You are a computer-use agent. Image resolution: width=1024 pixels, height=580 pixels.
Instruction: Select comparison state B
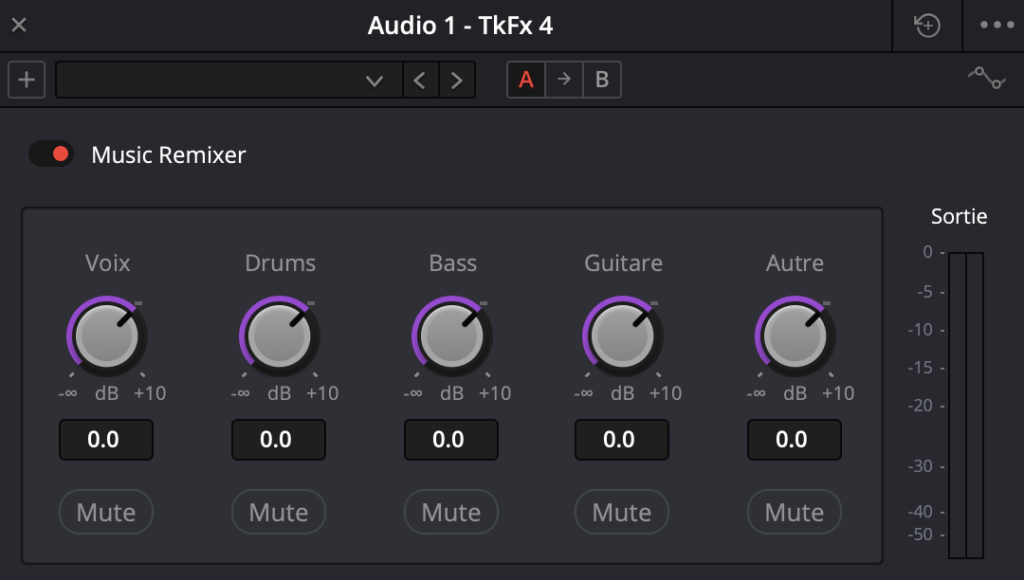tap(601, 80)
